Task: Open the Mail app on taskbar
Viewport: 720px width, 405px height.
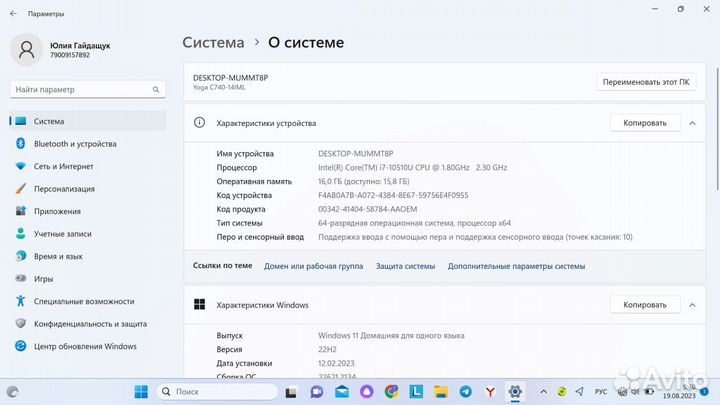Action: [x=342, y=392]
